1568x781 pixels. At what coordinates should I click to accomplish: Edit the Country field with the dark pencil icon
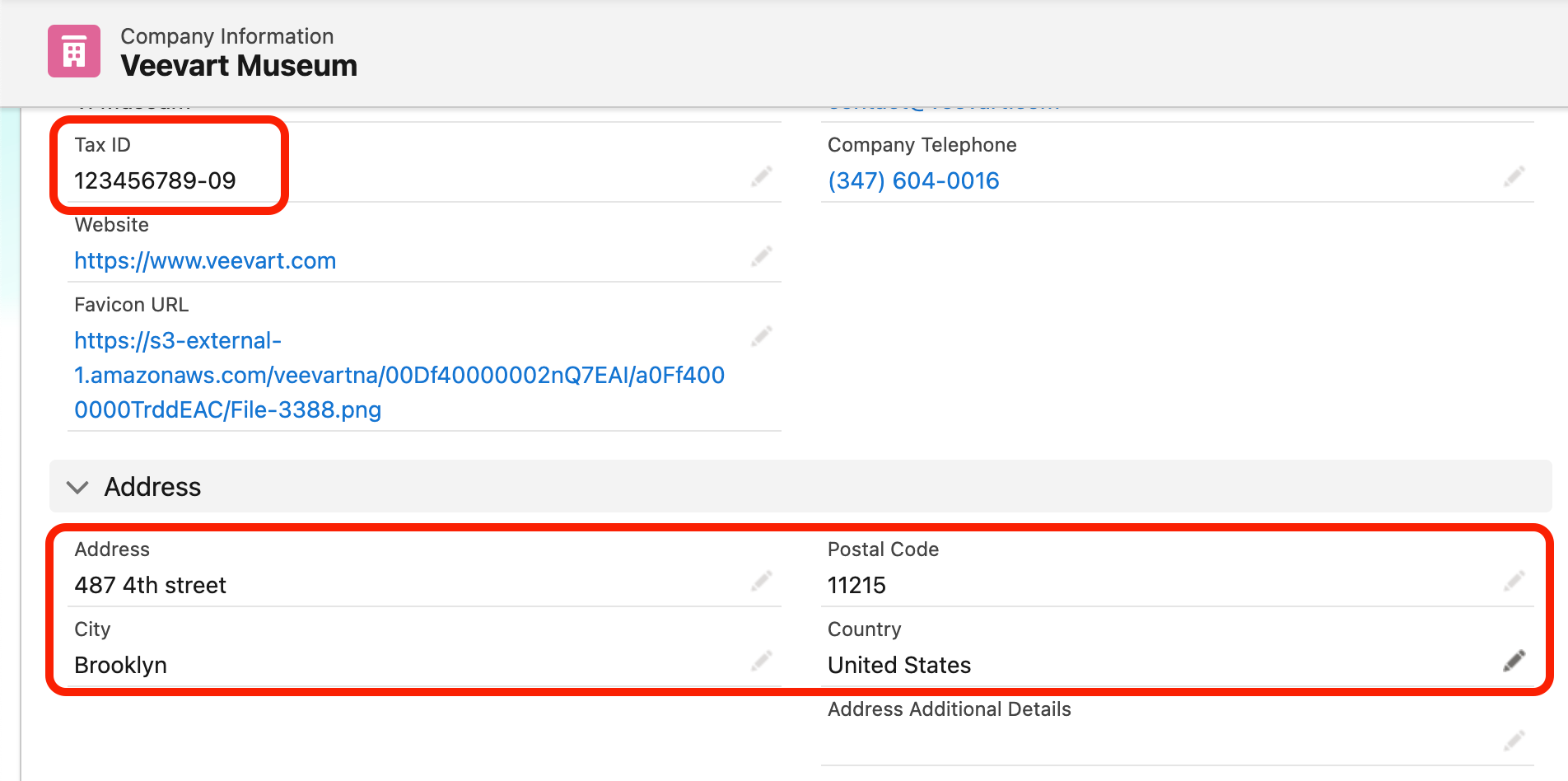1515,660
